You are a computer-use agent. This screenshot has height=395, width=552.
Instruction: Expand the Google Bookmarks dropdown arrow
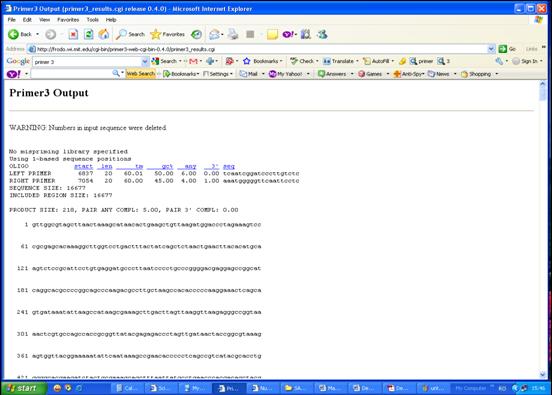[x=281, y=61]
